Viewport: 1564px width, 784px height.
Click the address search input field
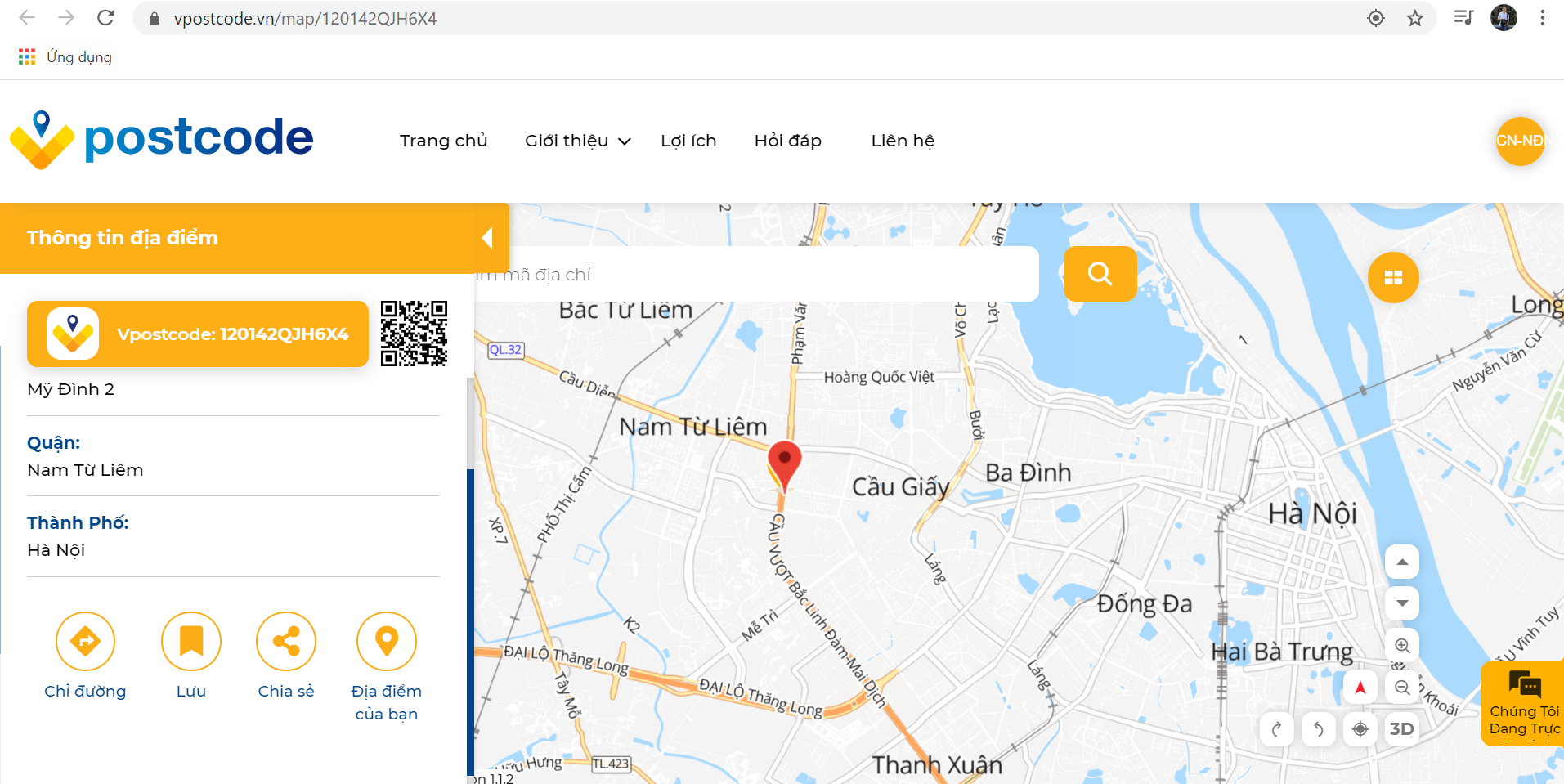click(756, 274)
